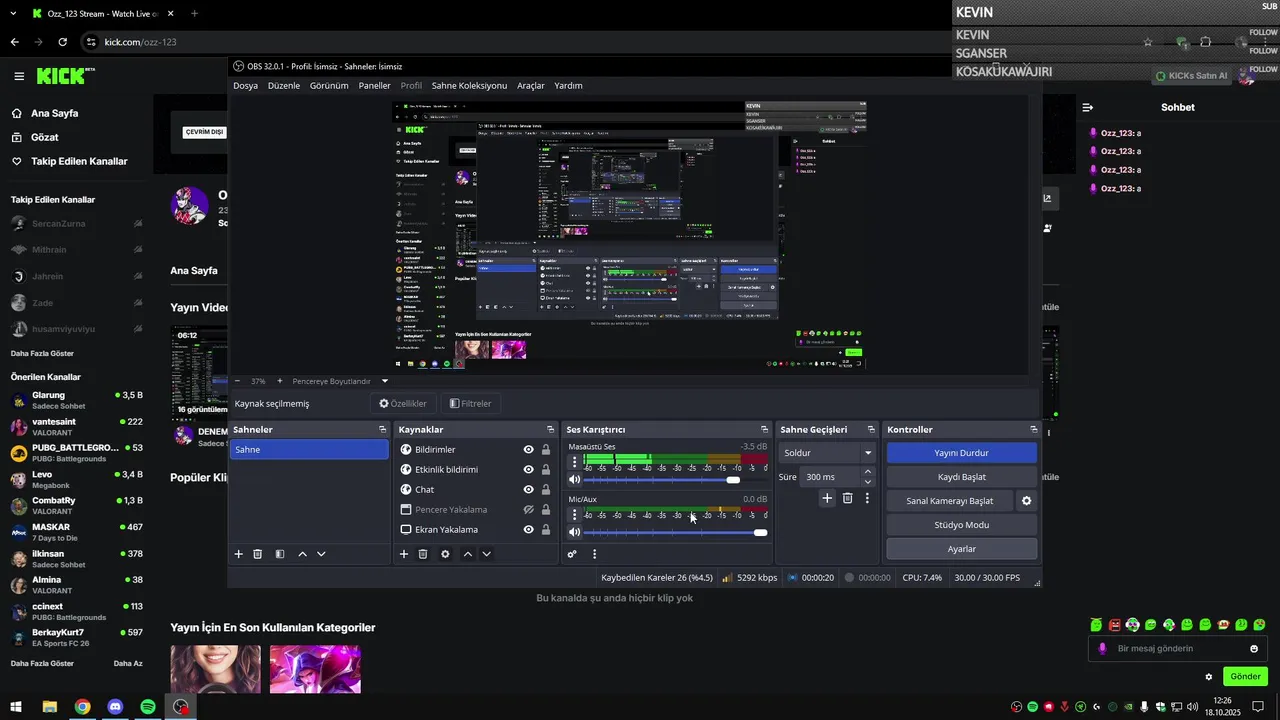Expand Daha Fazla Göster under recommended channels
Image resolution: width=1280 pixels, height=720 pixels.
[x=42, y=664]
